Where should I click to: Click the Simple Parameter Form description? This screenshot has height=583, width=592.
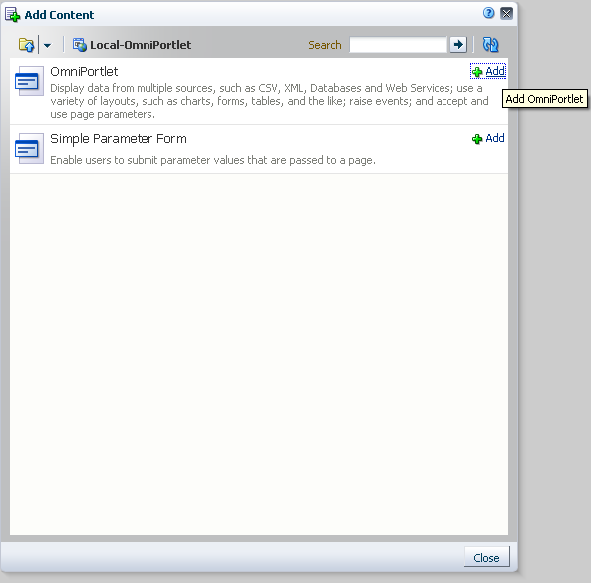click(x=213, y=160)
